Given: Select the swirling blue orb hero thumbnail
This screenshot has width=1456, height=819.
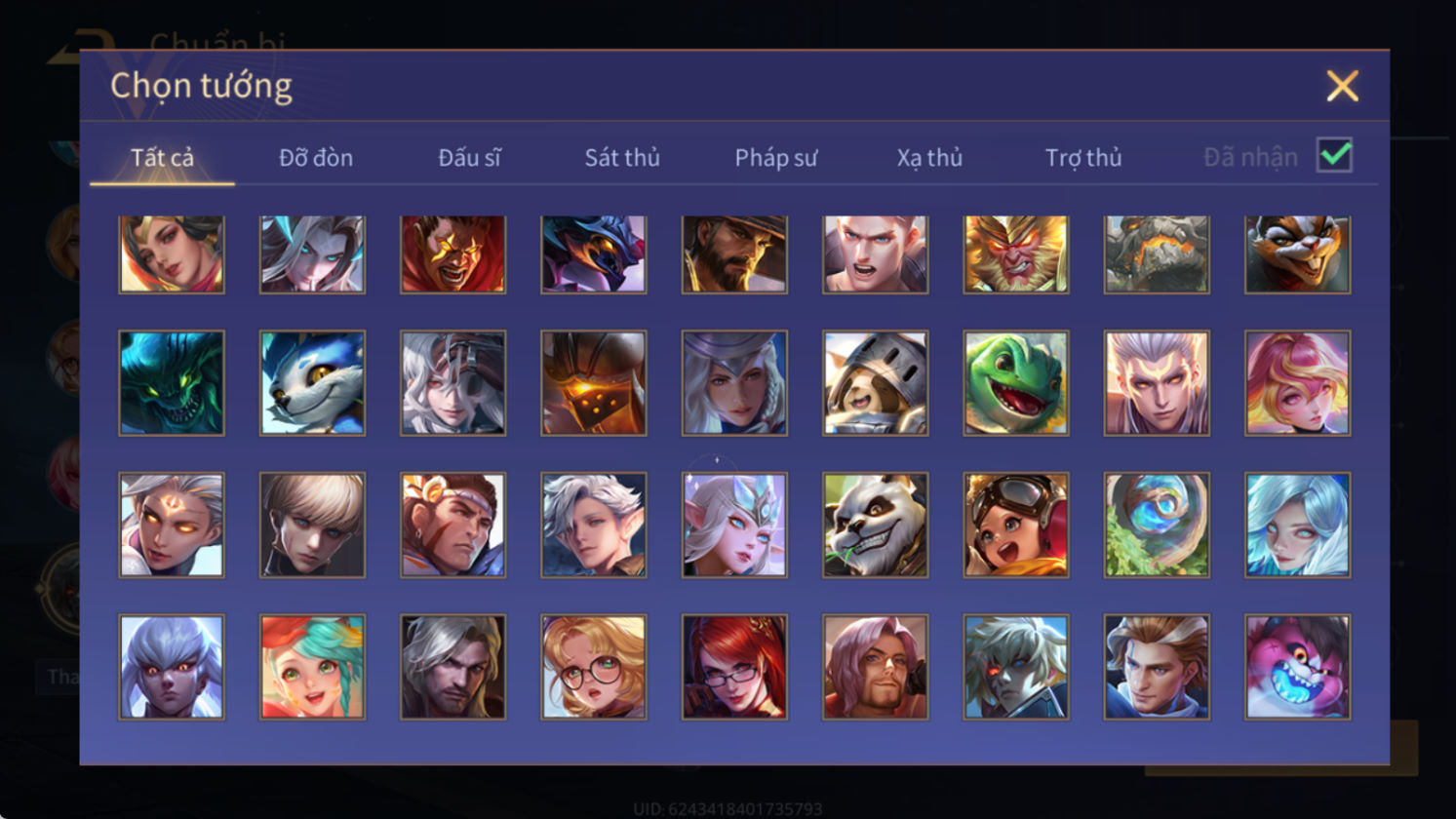Looking at the screenshot, I should pyautogui.click(x=1157, y=526).
